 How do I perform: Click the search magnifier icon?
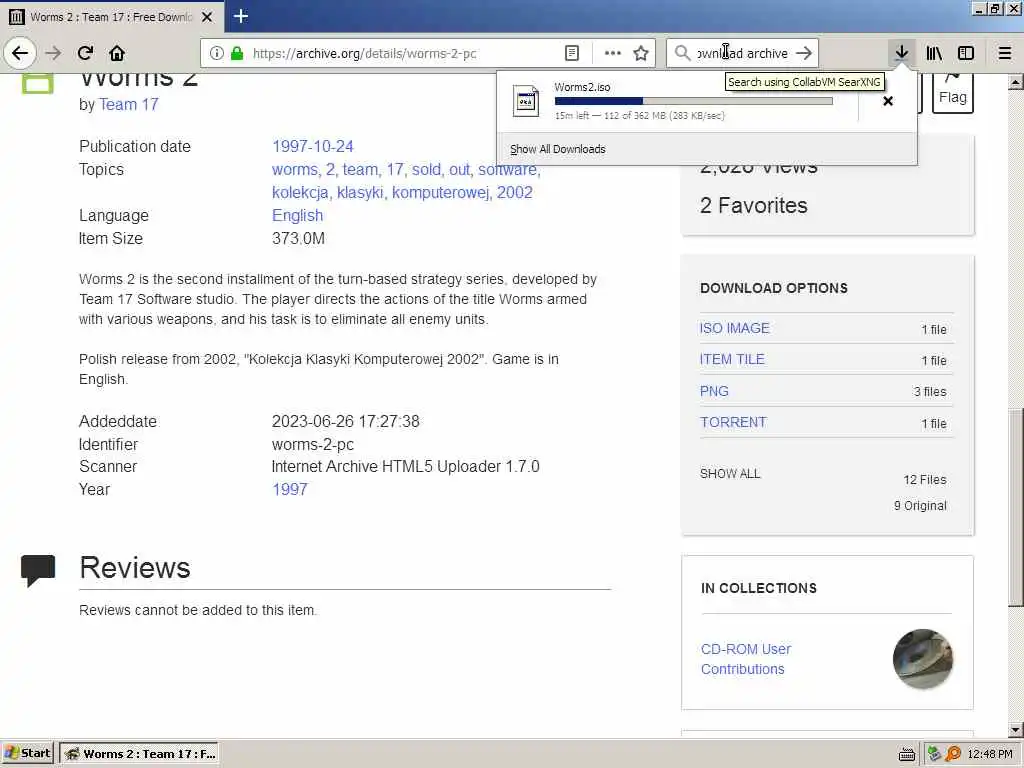click(x=682, y=53)
